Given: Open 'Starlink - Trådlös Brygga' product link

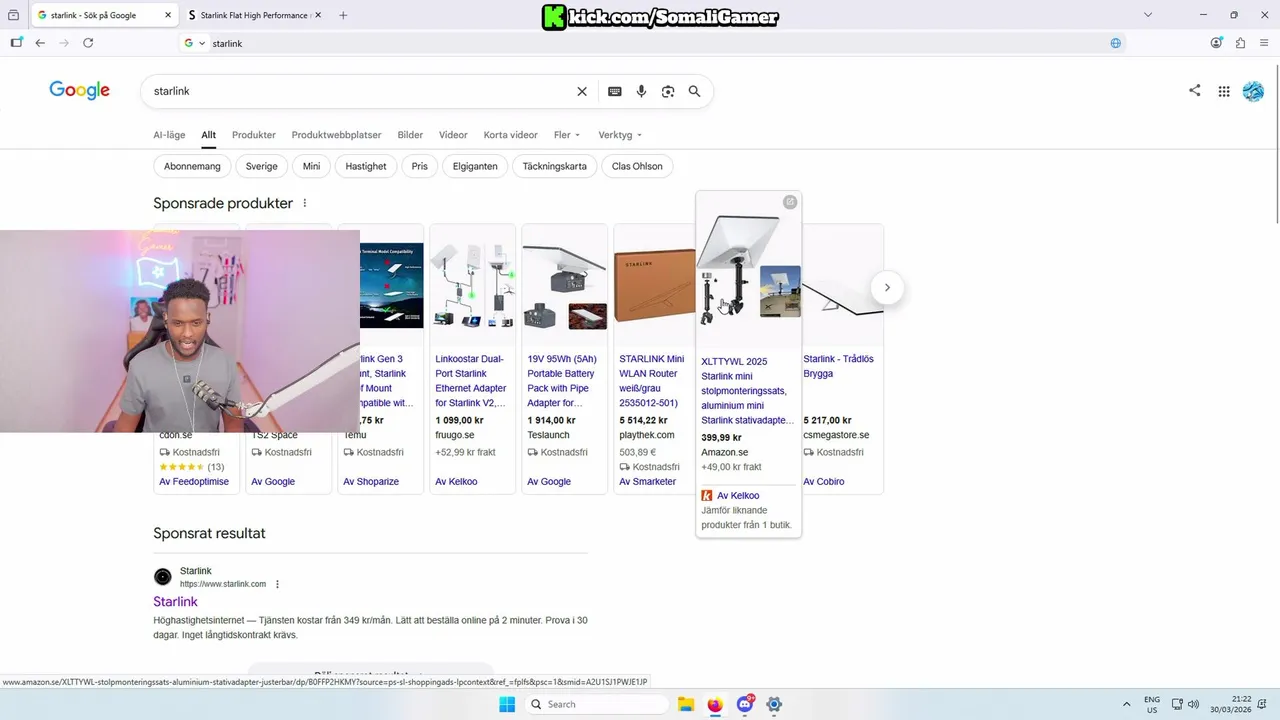Looking at the screenshot, I should [838, 366].
